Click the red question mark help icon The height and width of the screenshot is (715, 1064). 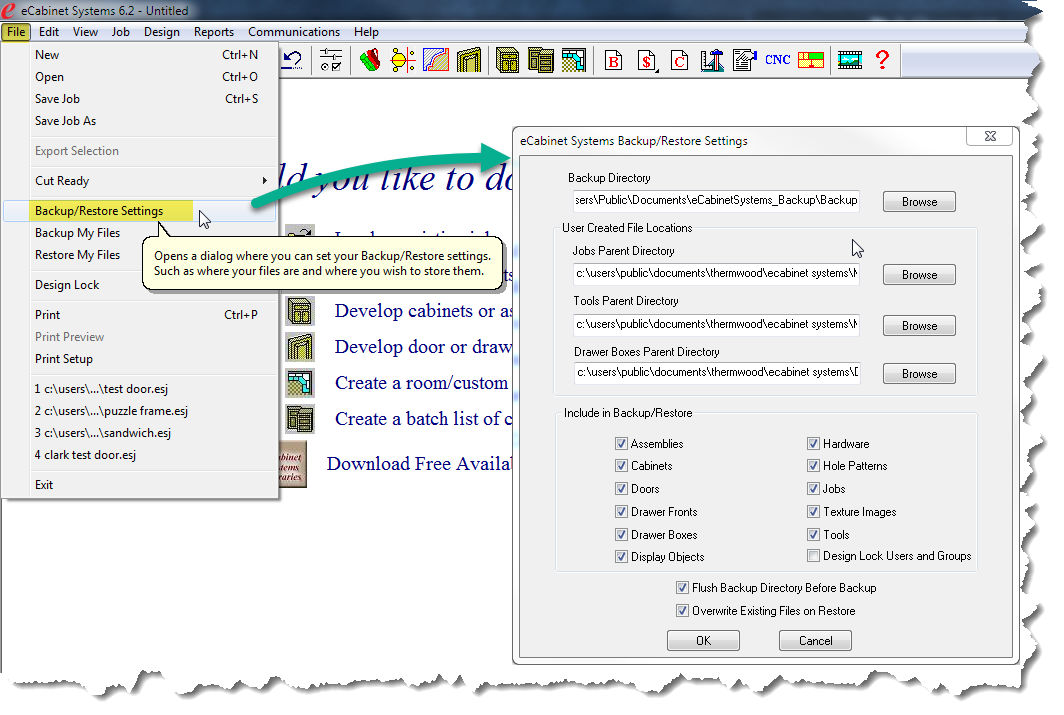881,60
